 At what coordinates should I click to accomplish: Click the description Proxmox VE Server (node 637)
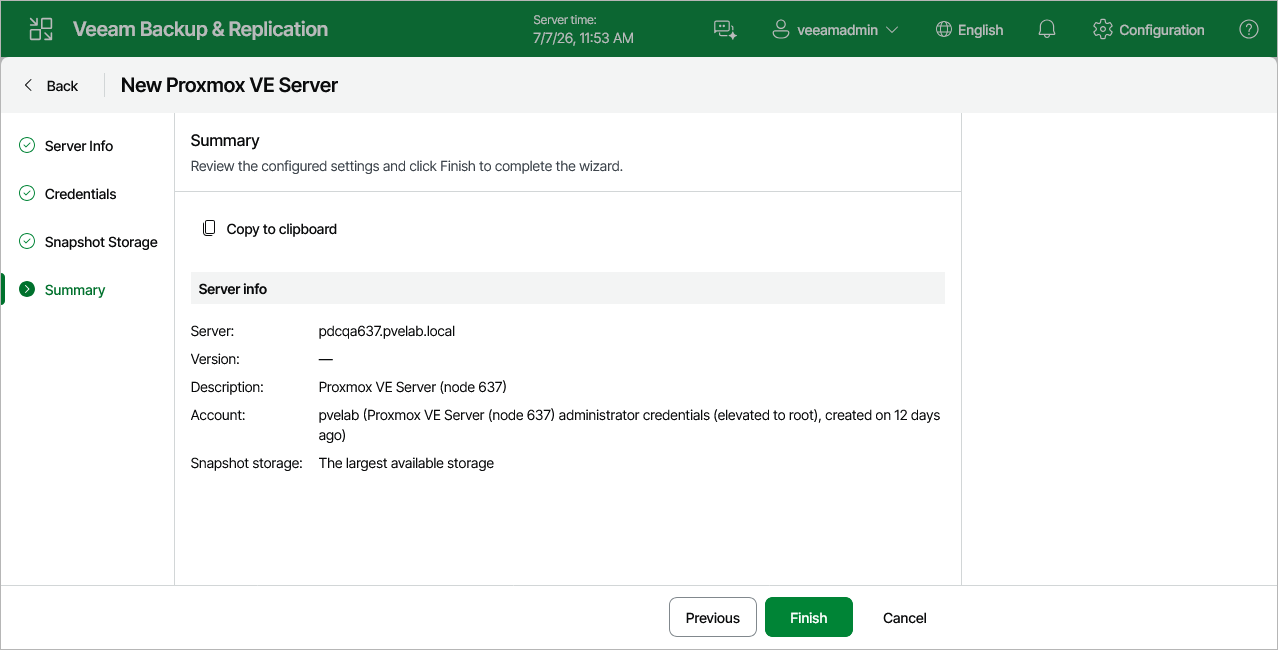click(413, 387)
